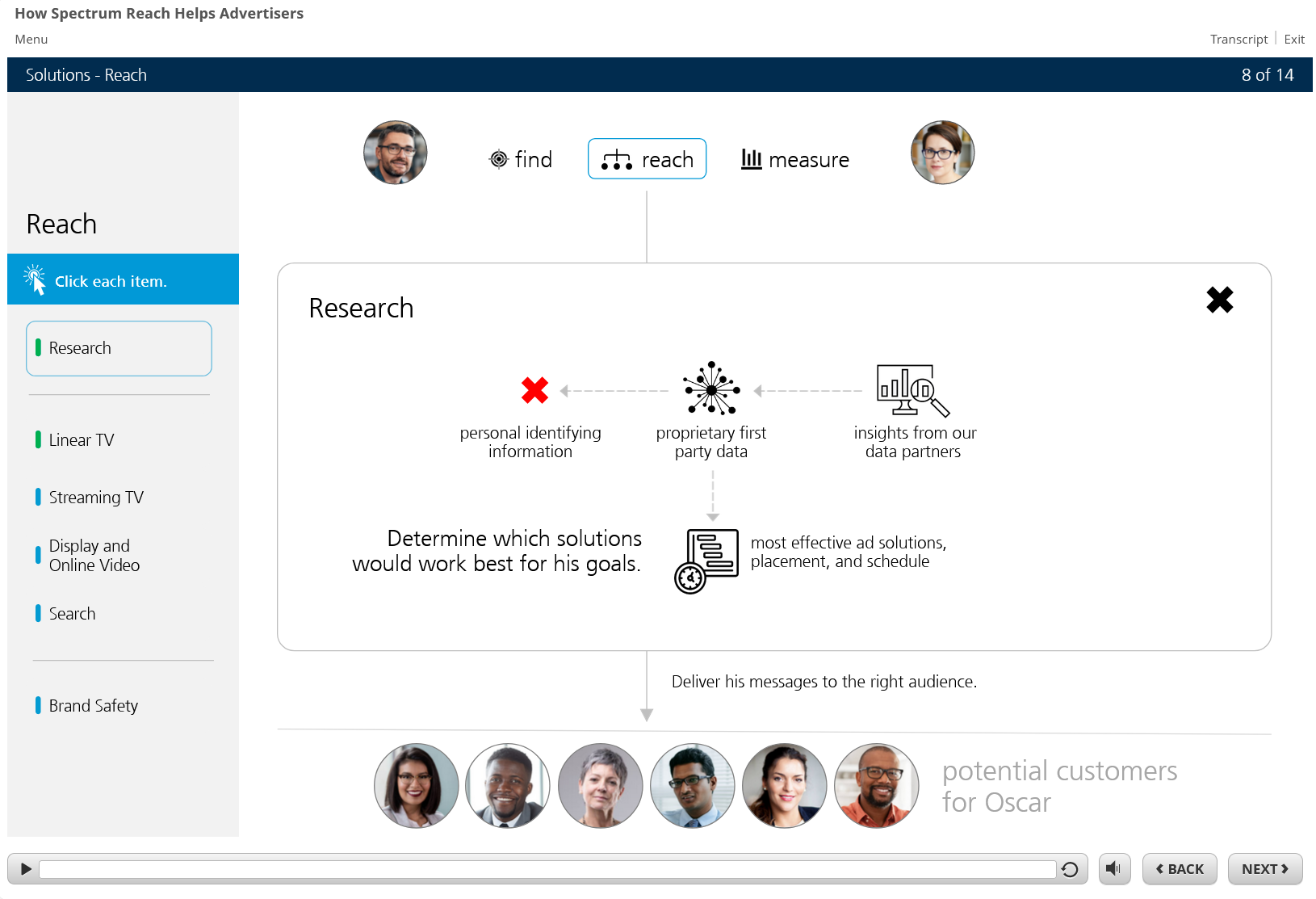Click the '8 of 14' slide counter
This screenshot has width=1316, height=899.
pyautogui.click(x=1268, y=75)
